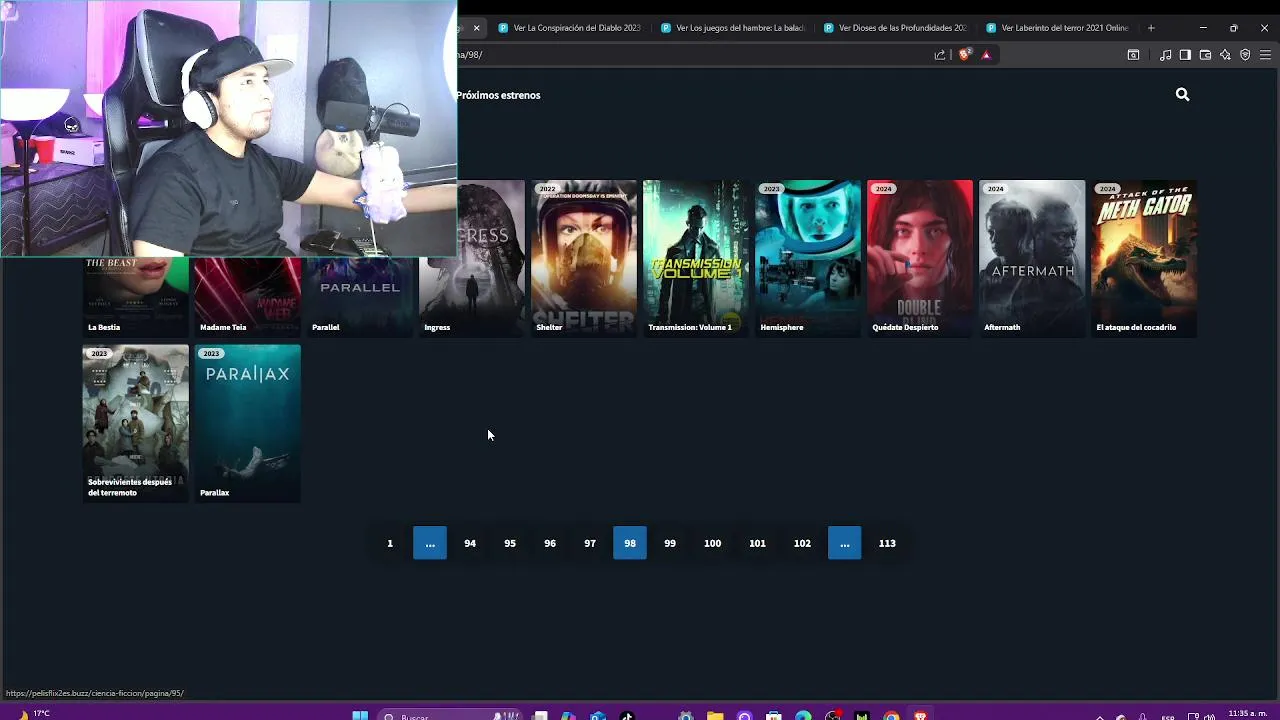Image resolution: width=1280 pixels, height=720 pixels.
Task: Open the Windows Start button
Action: point(360,716)
